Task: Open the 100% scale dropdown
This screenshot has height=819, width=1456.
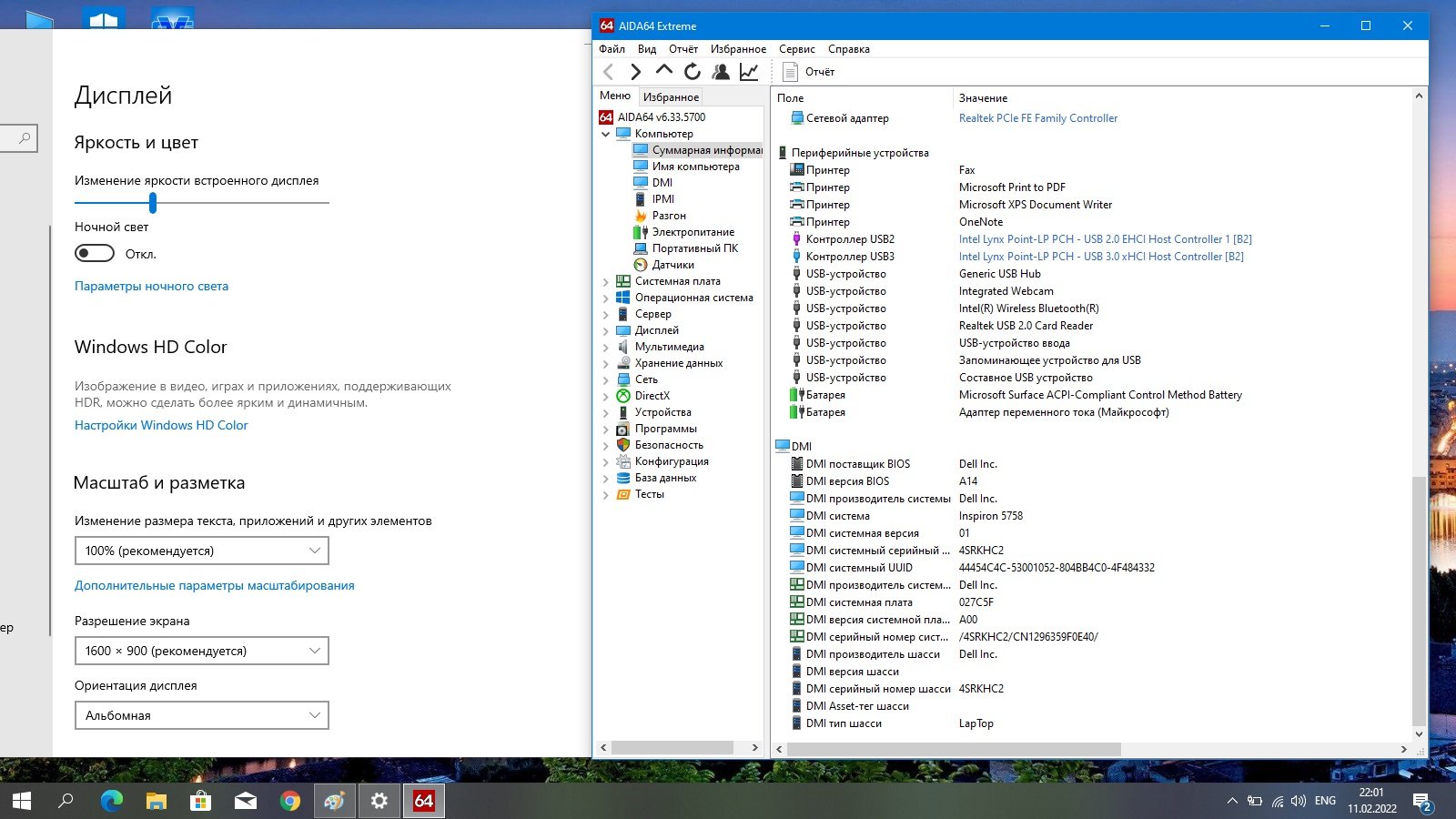Action: coord(201,551)
